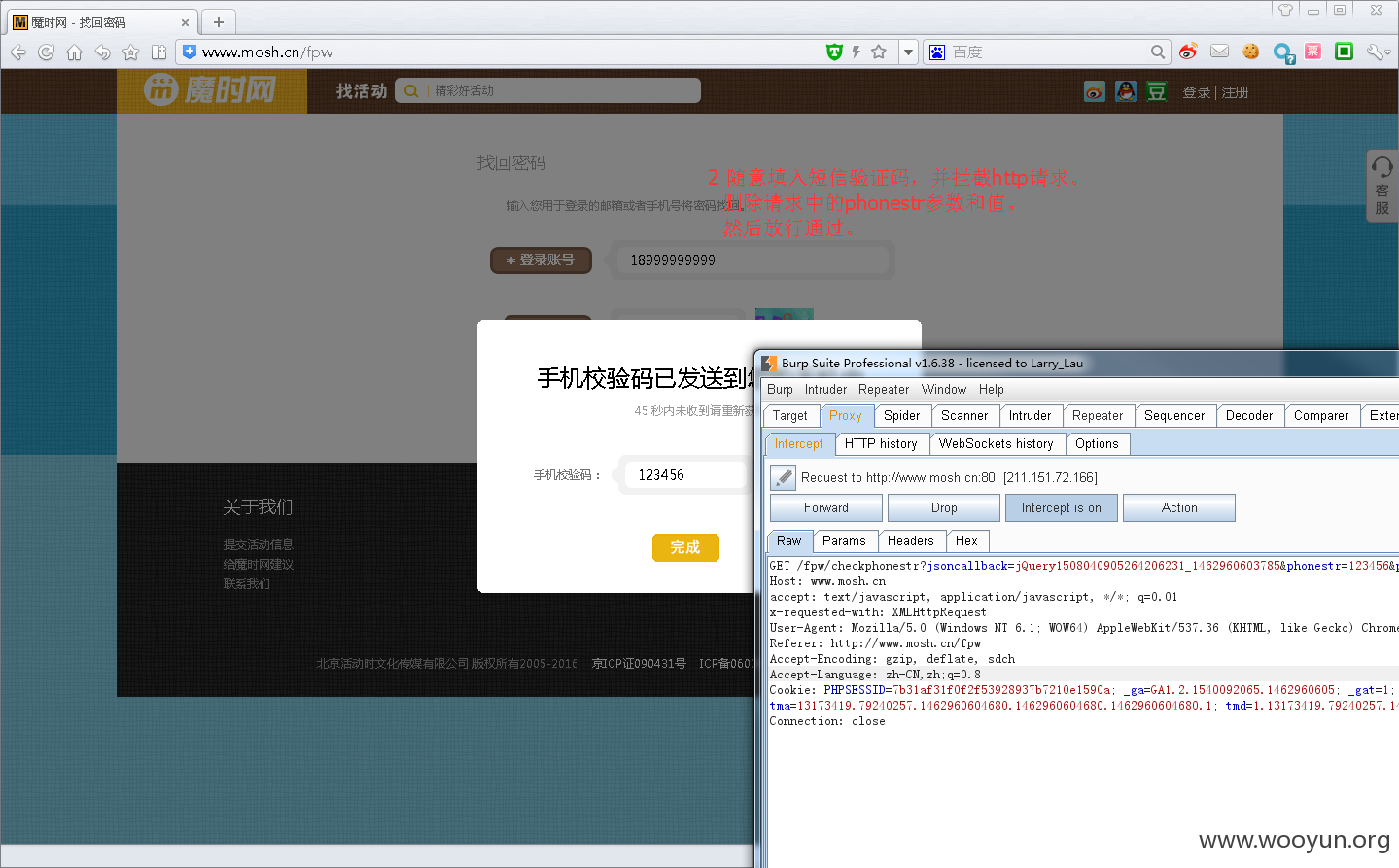Open the Window menu
This screenshot has height=868, width=1399.
coord(944,389)
